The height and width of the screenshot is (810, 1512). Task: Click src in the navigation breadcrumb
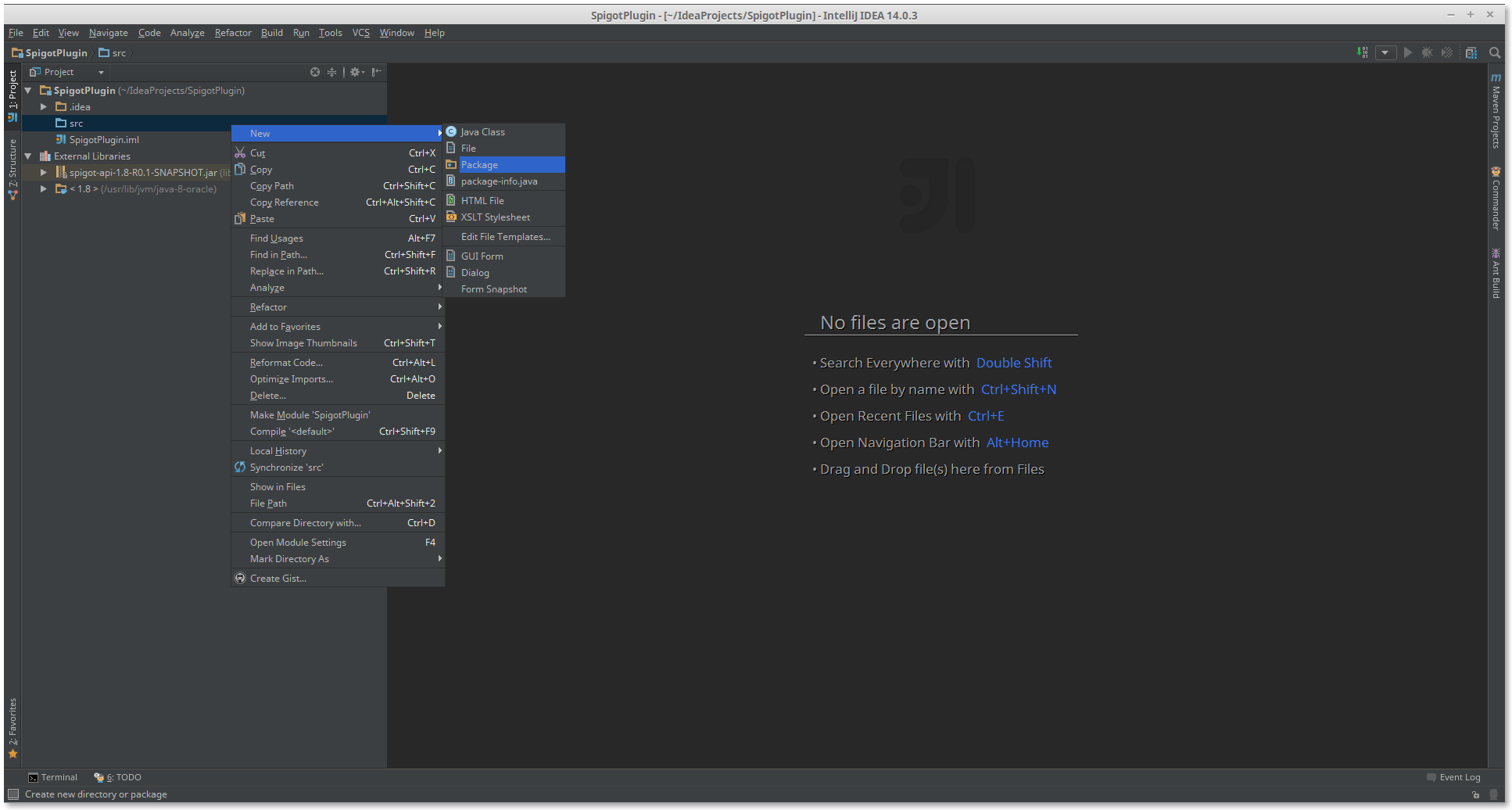click(118, 52)
